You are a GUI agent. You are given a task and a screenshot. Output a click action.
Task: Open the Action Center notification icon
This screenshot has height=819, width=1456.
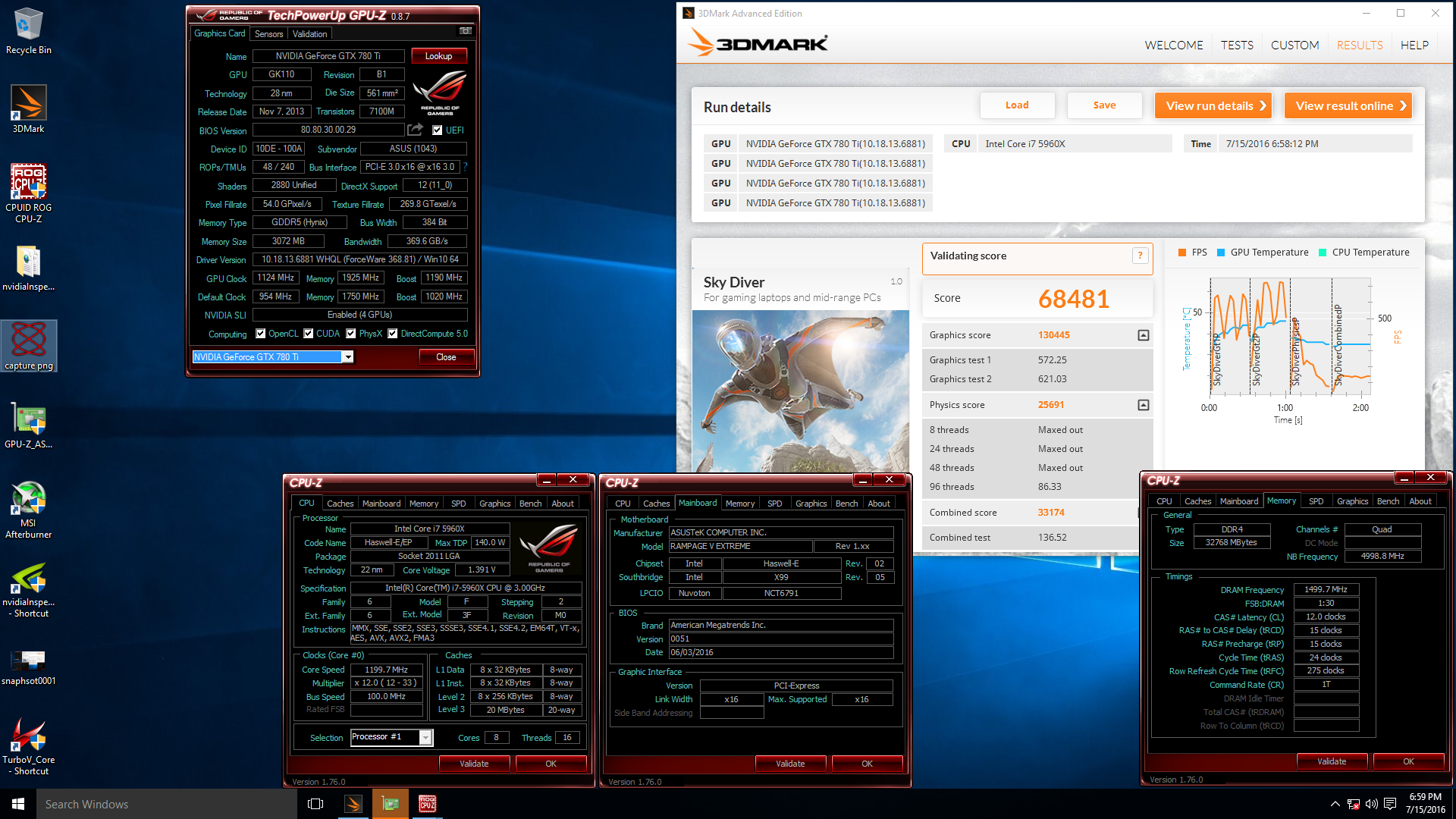tap(1390, 804)
